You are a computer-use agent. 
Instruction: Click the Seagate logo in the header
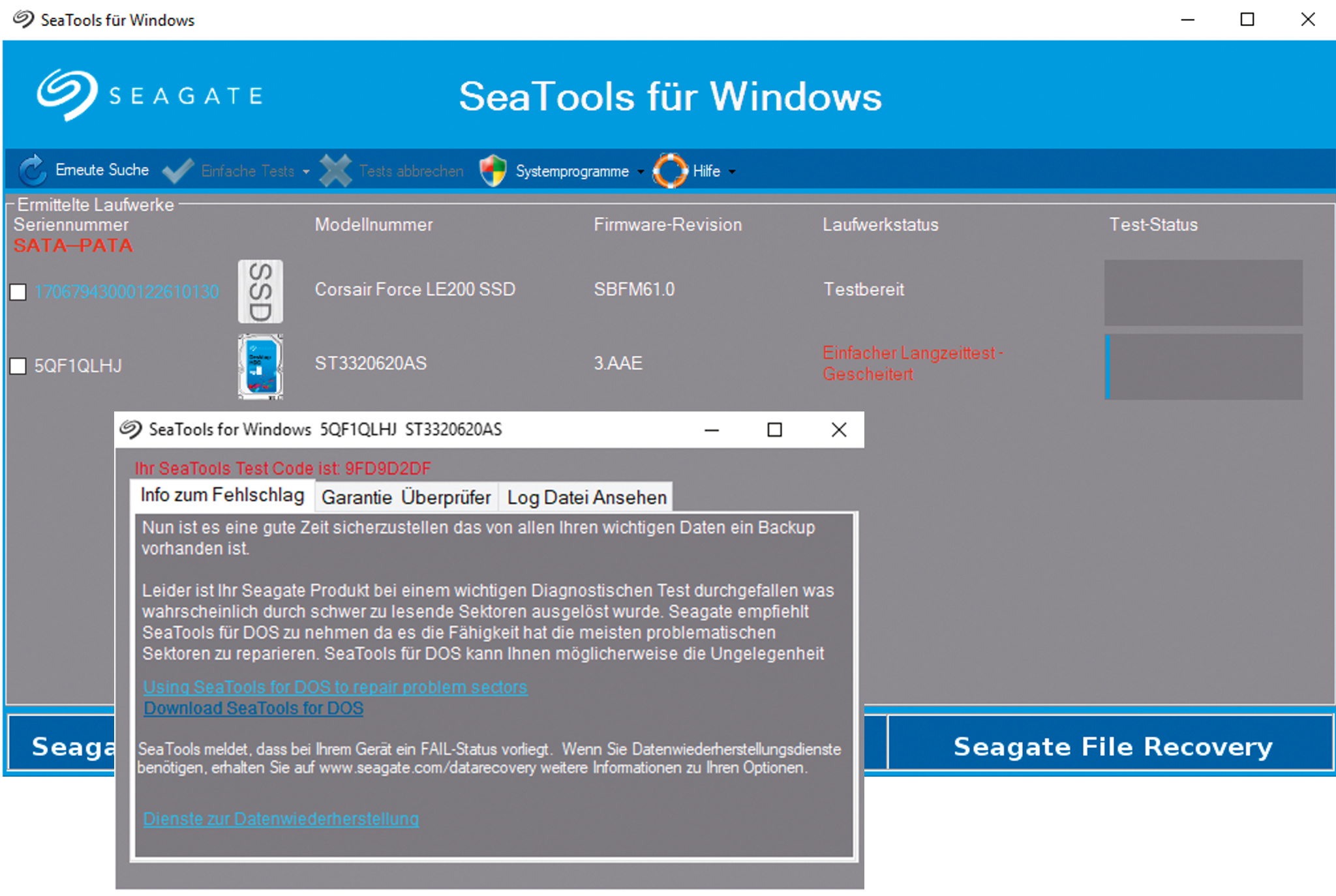(67, 95)
